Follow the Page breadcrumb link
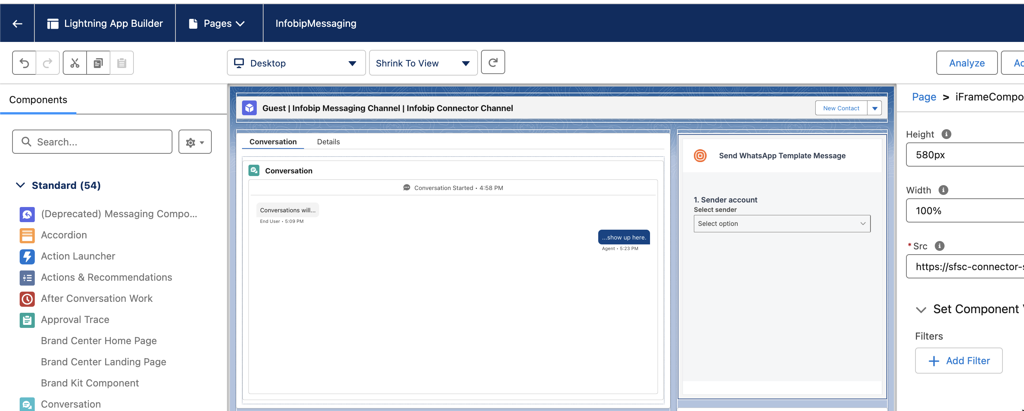1024x411 pixels. tap(924, 97)
